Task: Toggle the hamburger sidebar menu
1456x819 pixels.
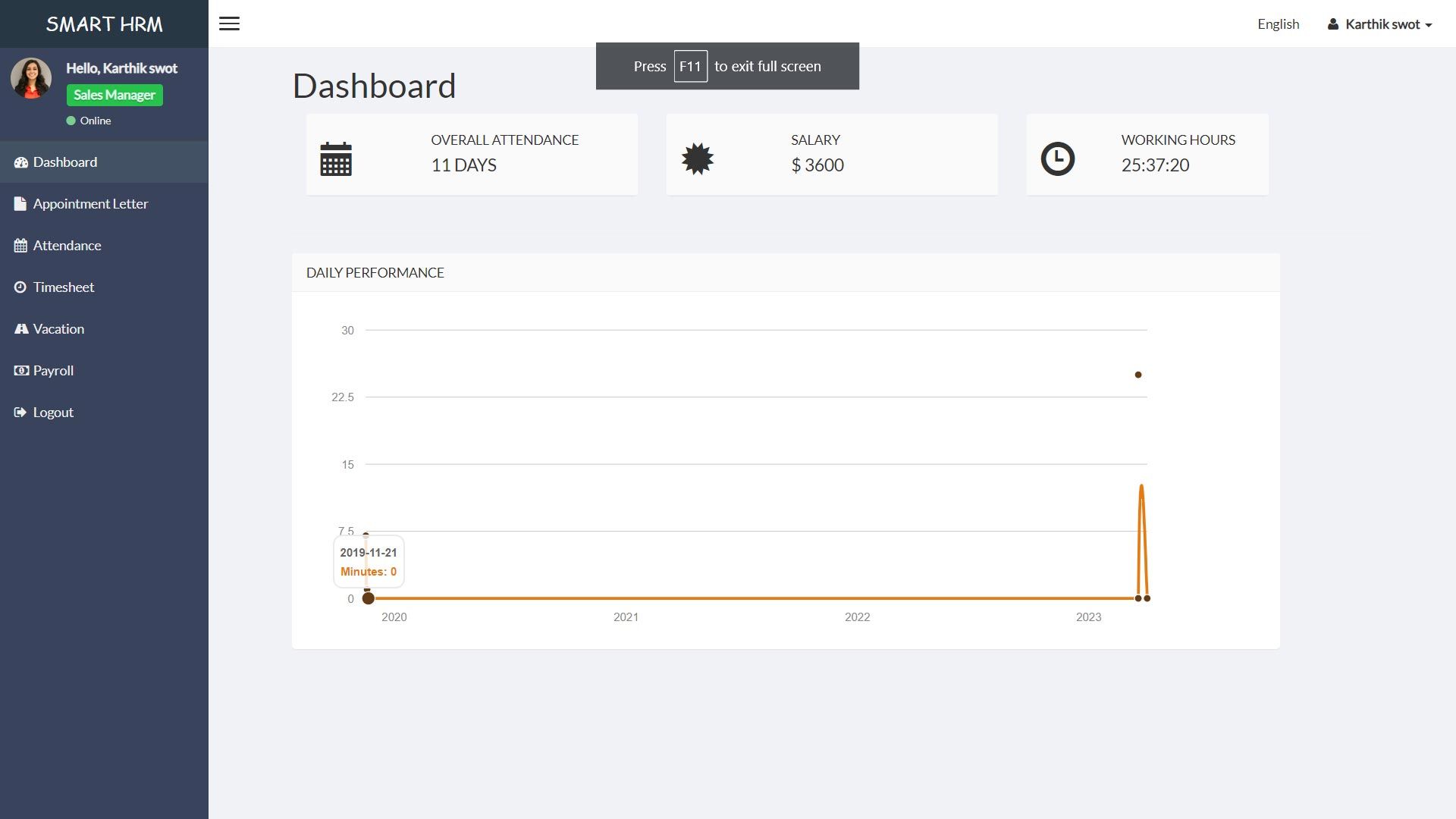Action: [229, 24]
